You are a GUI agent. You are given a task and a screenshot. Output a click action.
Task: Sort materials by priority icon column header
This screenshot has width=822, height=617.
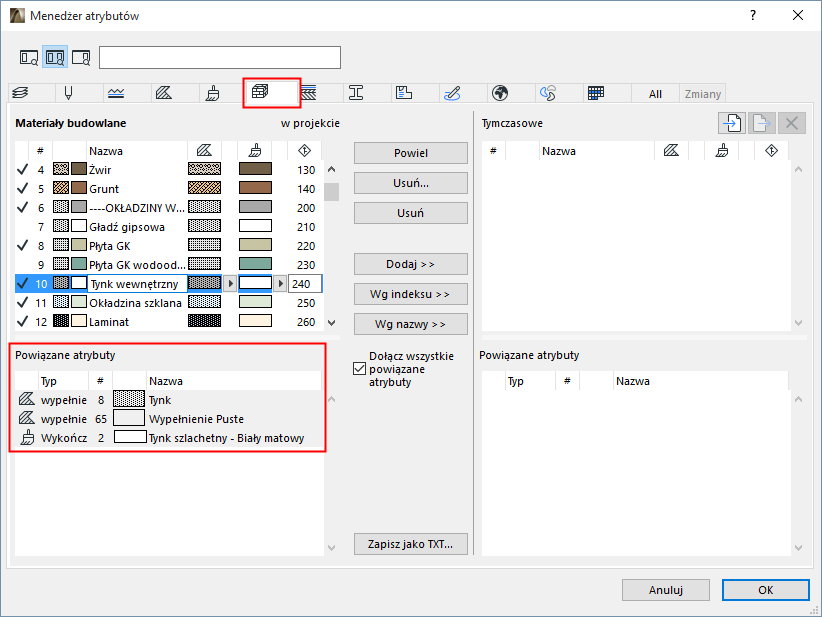[305, 151]
